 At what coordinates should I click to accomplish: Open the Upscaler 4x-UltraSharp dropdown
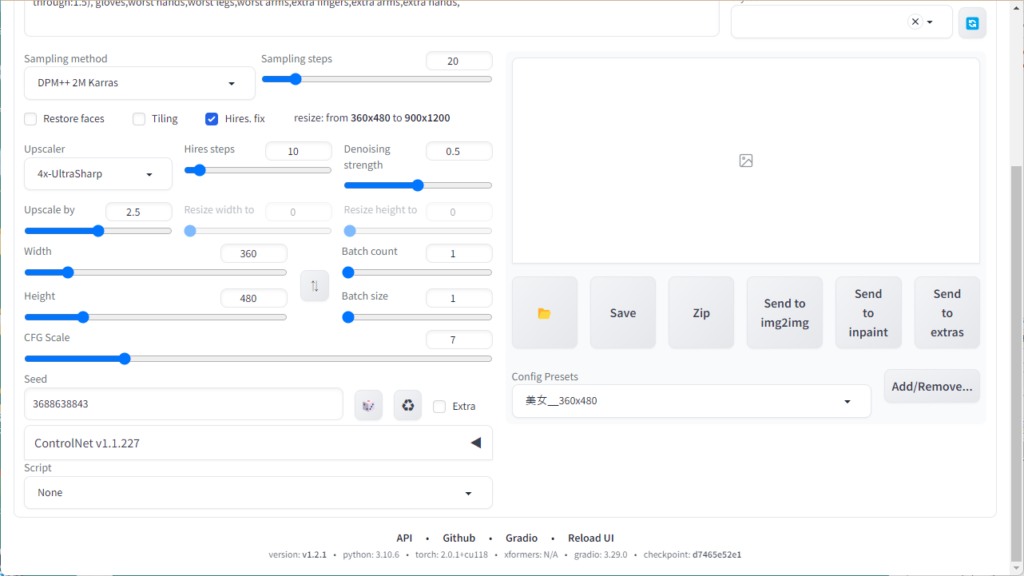[x=97, y=174]
